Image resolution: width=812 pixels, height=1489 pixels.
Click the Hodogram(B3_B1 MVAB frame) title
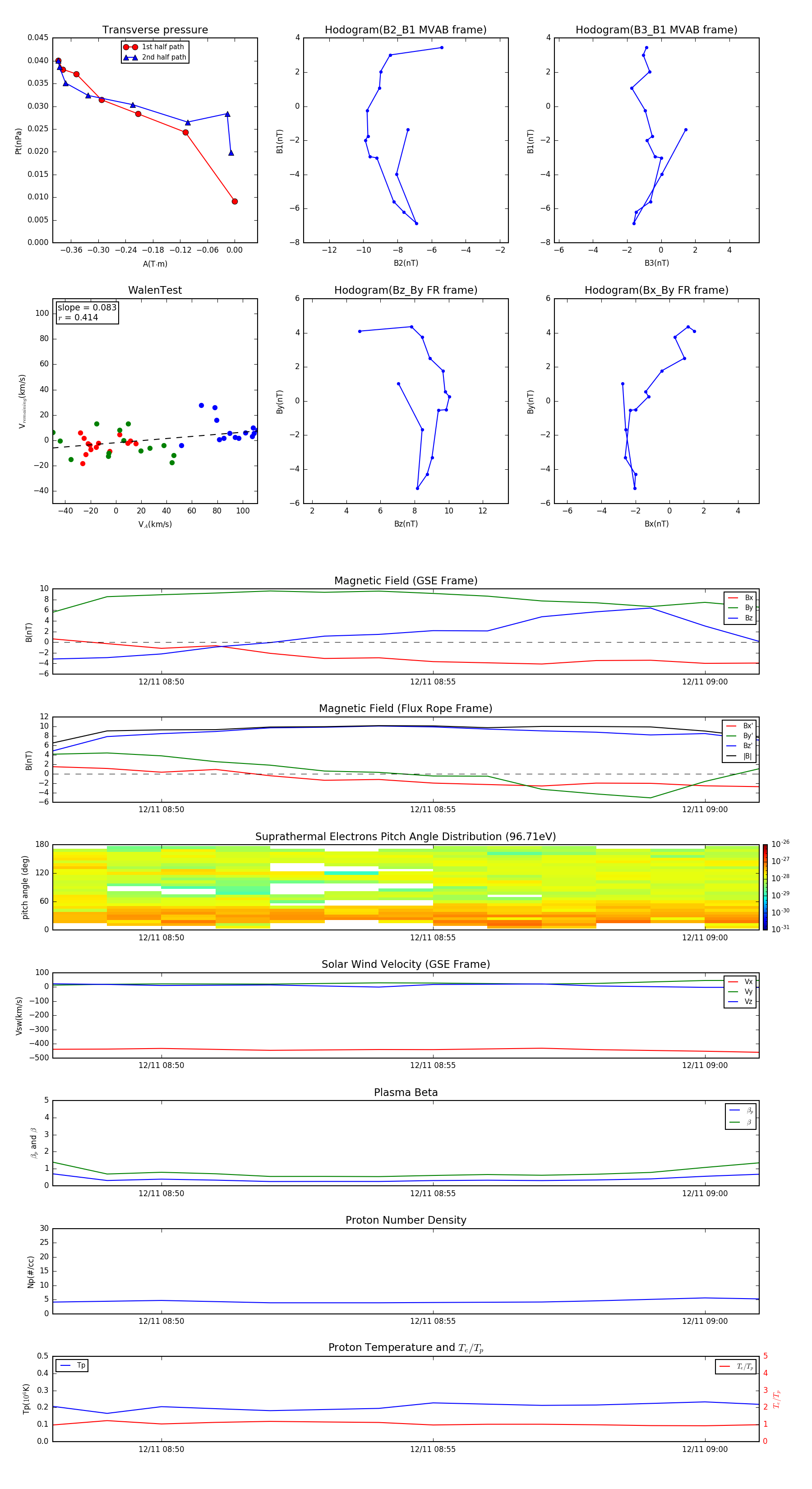656,29
